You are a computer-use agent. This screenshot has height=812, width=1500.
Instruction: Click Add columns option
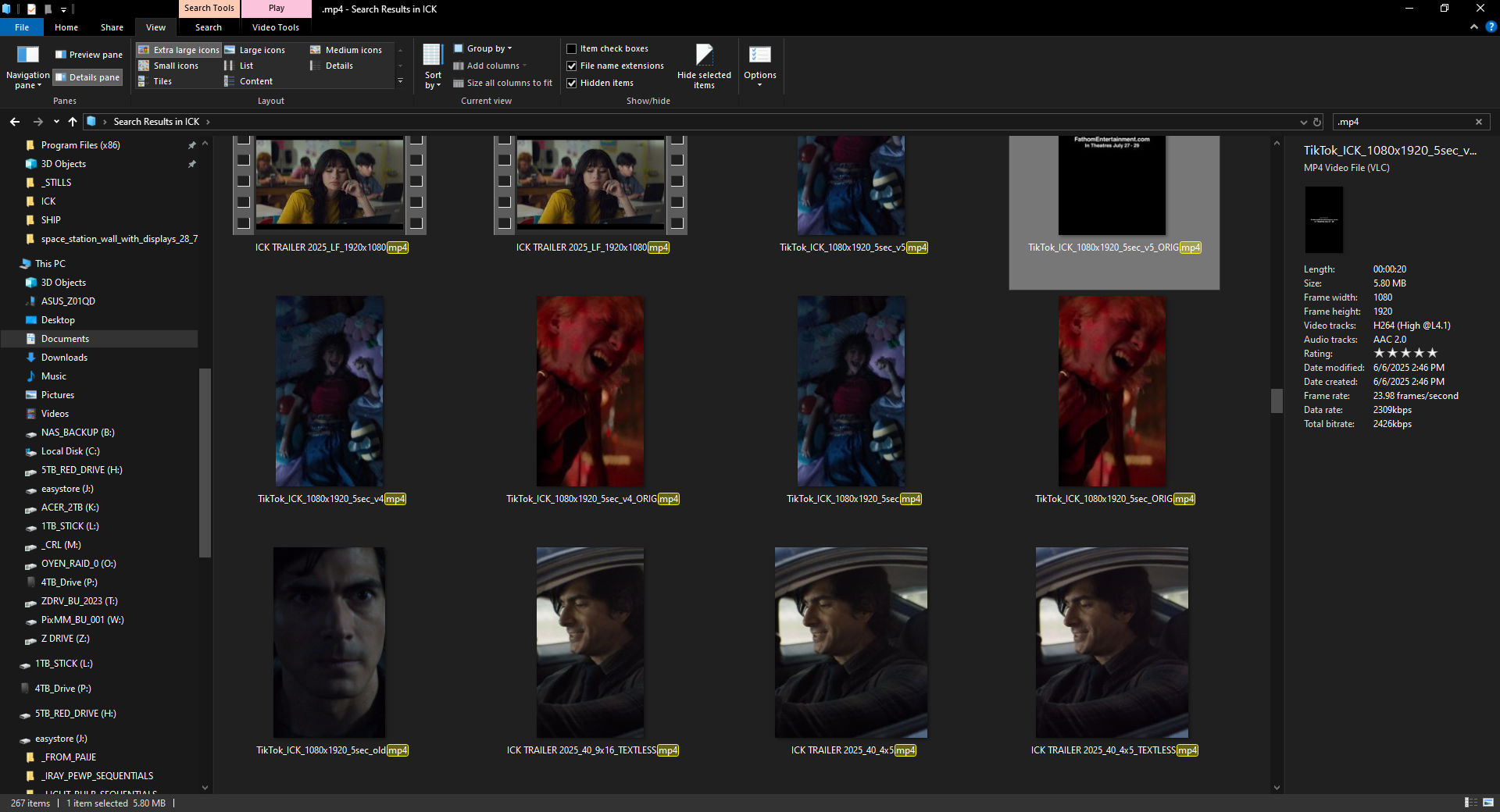(x=490, y=66)
